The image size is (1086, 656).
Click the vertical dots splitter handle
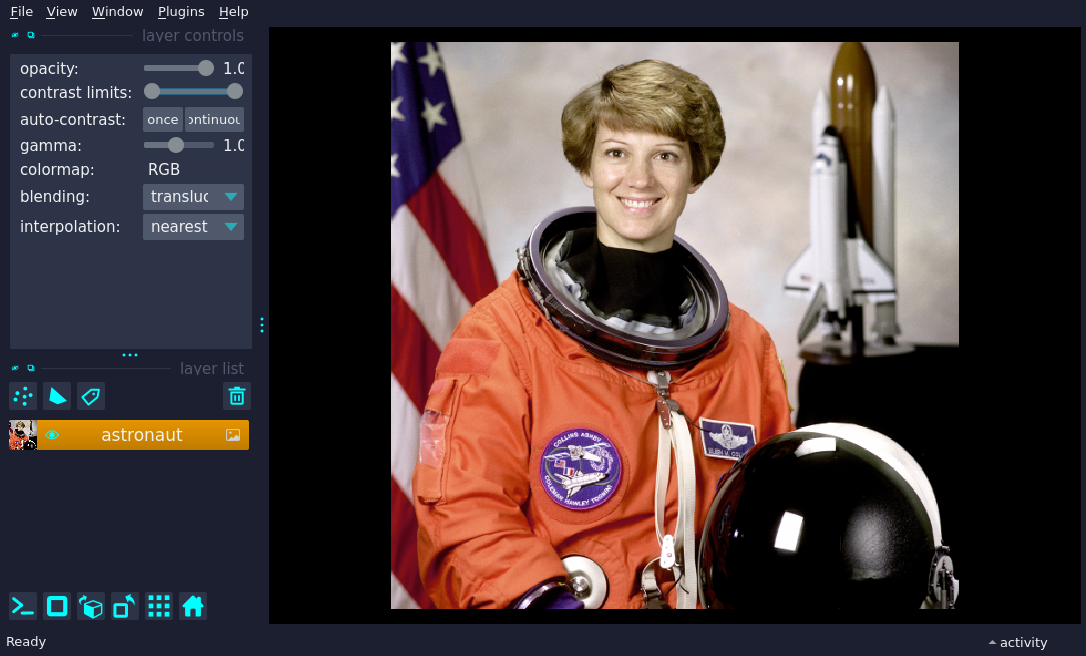[x=262, y=325]
